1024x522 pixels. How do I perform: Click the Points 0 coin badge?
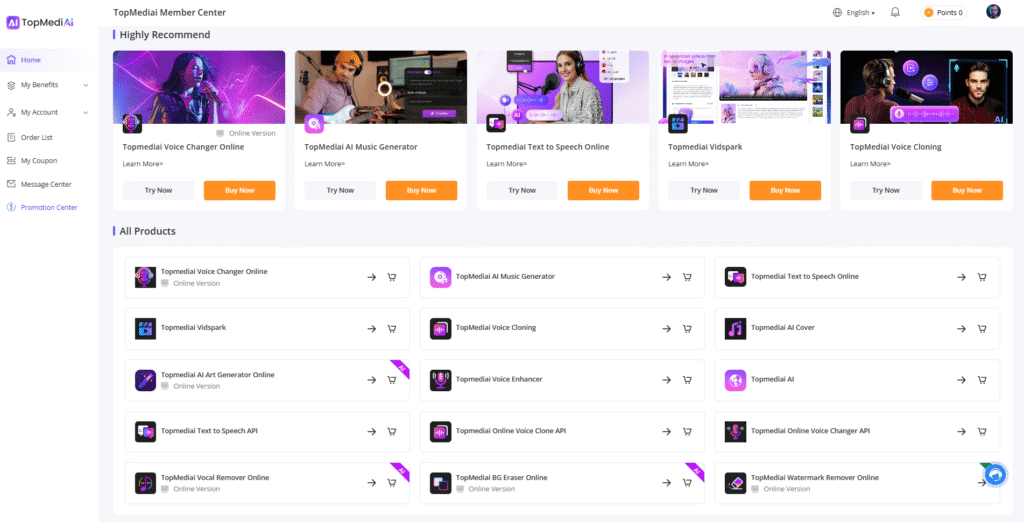pos(943,12)
